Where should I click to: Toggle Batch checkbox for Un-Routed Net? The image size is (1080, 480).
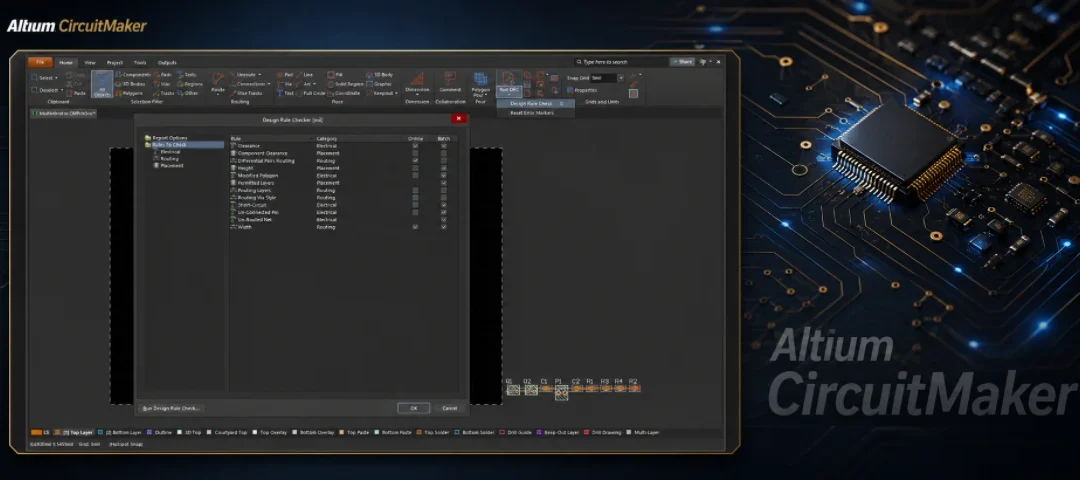(x=444, y=220)
